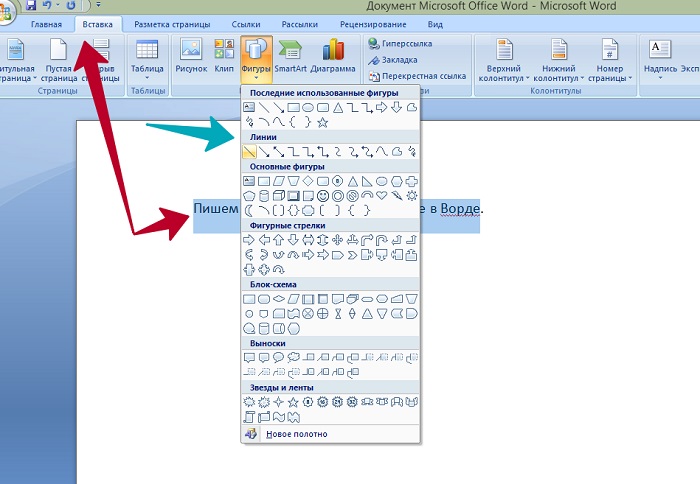Insert a Диаграмма chart
Image resolution: width=700 pixels, height=484 pixels.
pyautogui.click(x=333, y=56)
